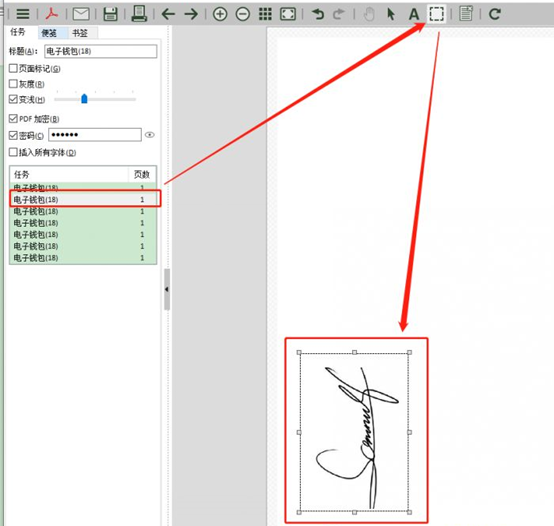Image resolution: width=554 pixels, height=526 pixels.
Task: Enable the 页面标记 checkbox
Action: click(13, 68)
